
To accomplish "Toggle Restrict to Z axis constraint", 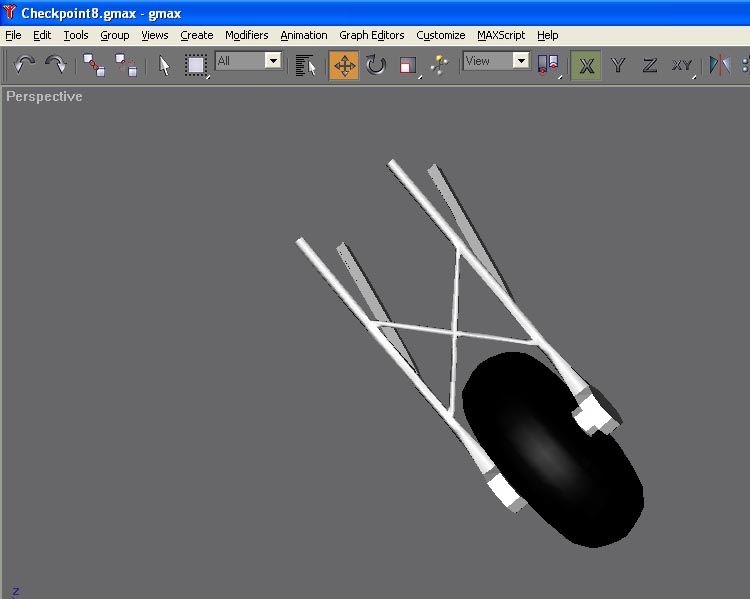I will coord(650,65).
